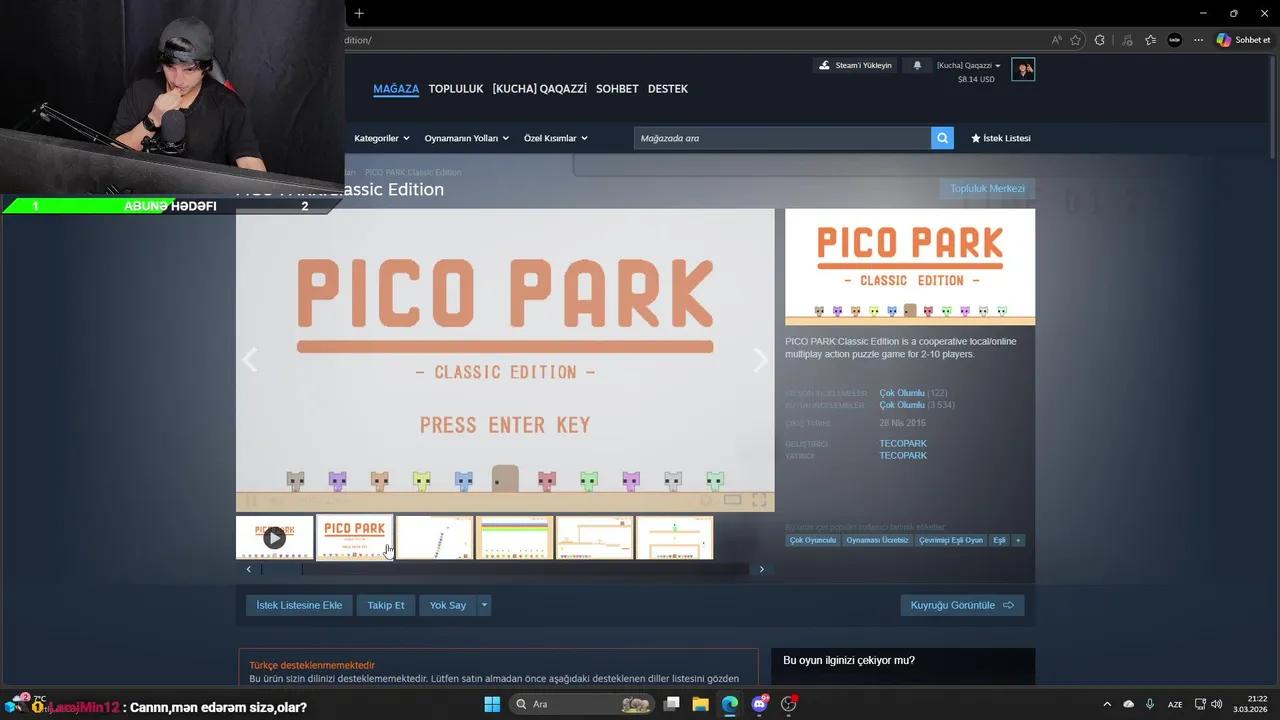1280x720 pixels.
Task: Click the Yok Say ignore button
Action: coord(448,605)
